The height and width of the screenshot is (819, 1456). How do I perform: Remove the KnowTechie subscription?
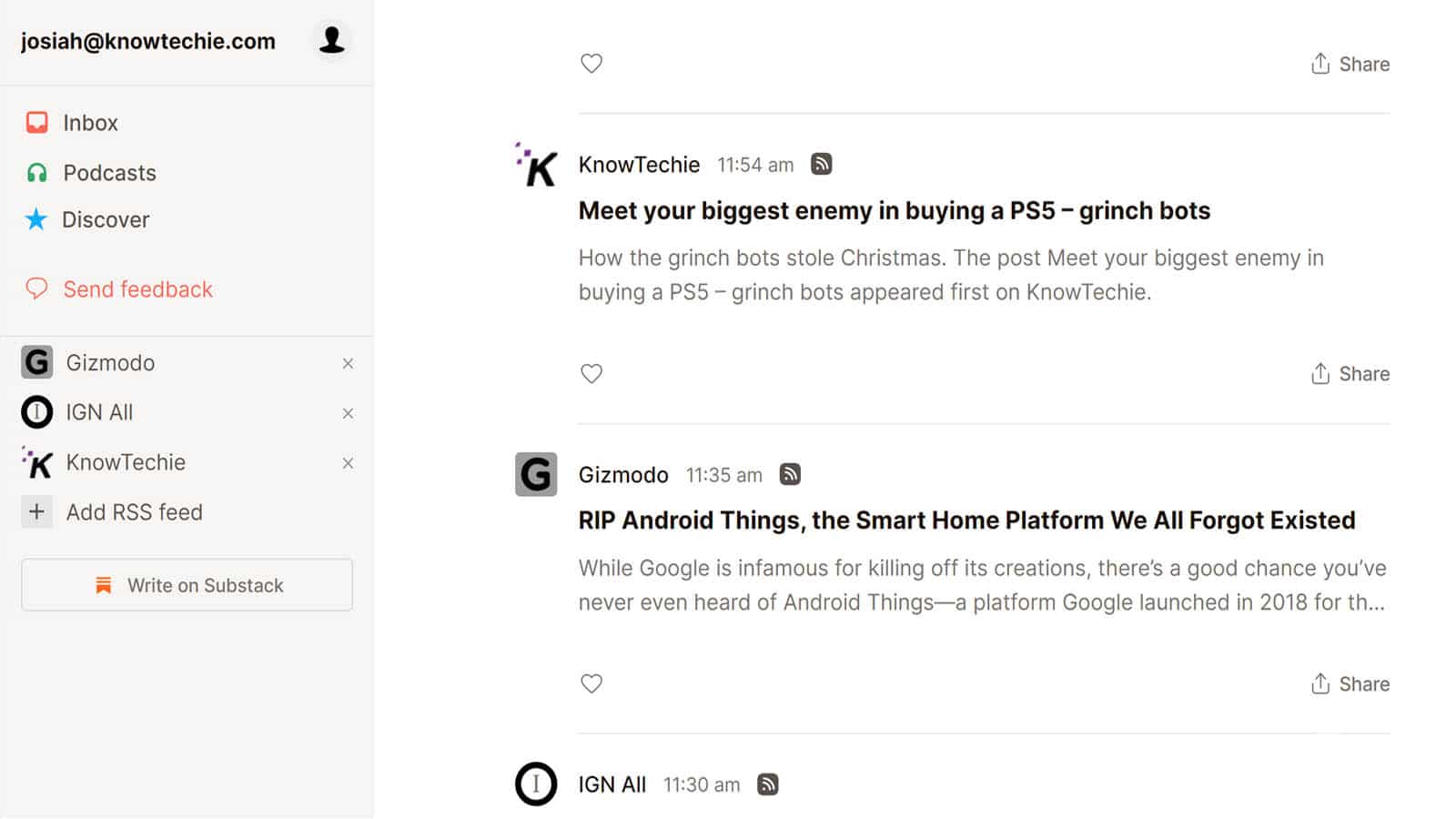pos(347,463)
